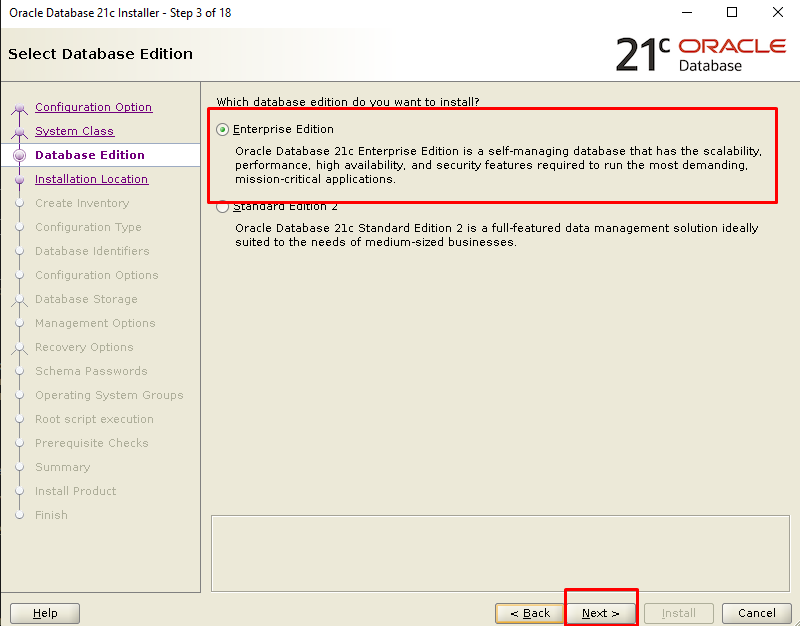Select the Enterprise Edition radio button

click(222, 130)
